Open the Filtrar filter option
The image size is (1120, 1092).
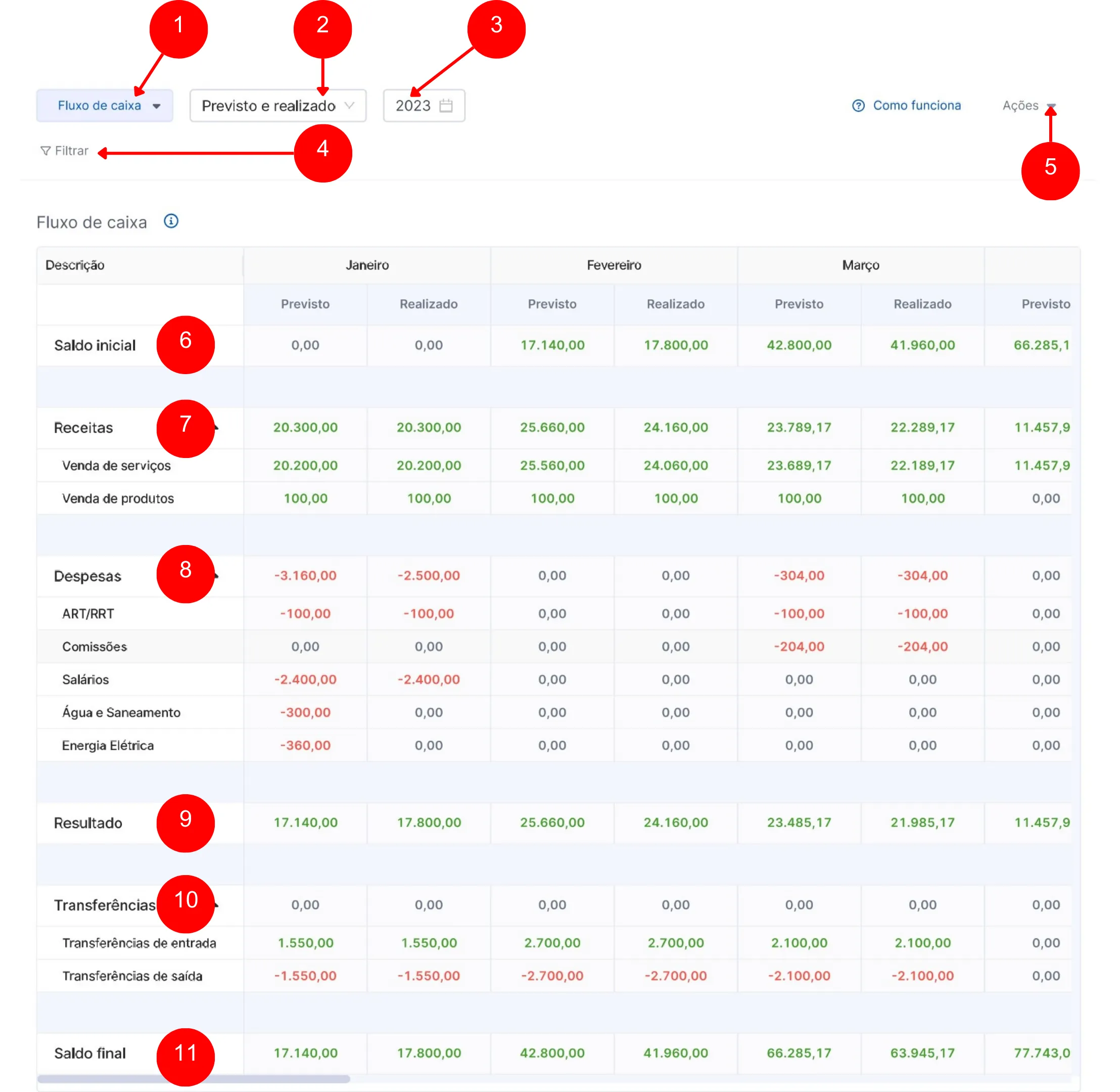click(64, 151)
